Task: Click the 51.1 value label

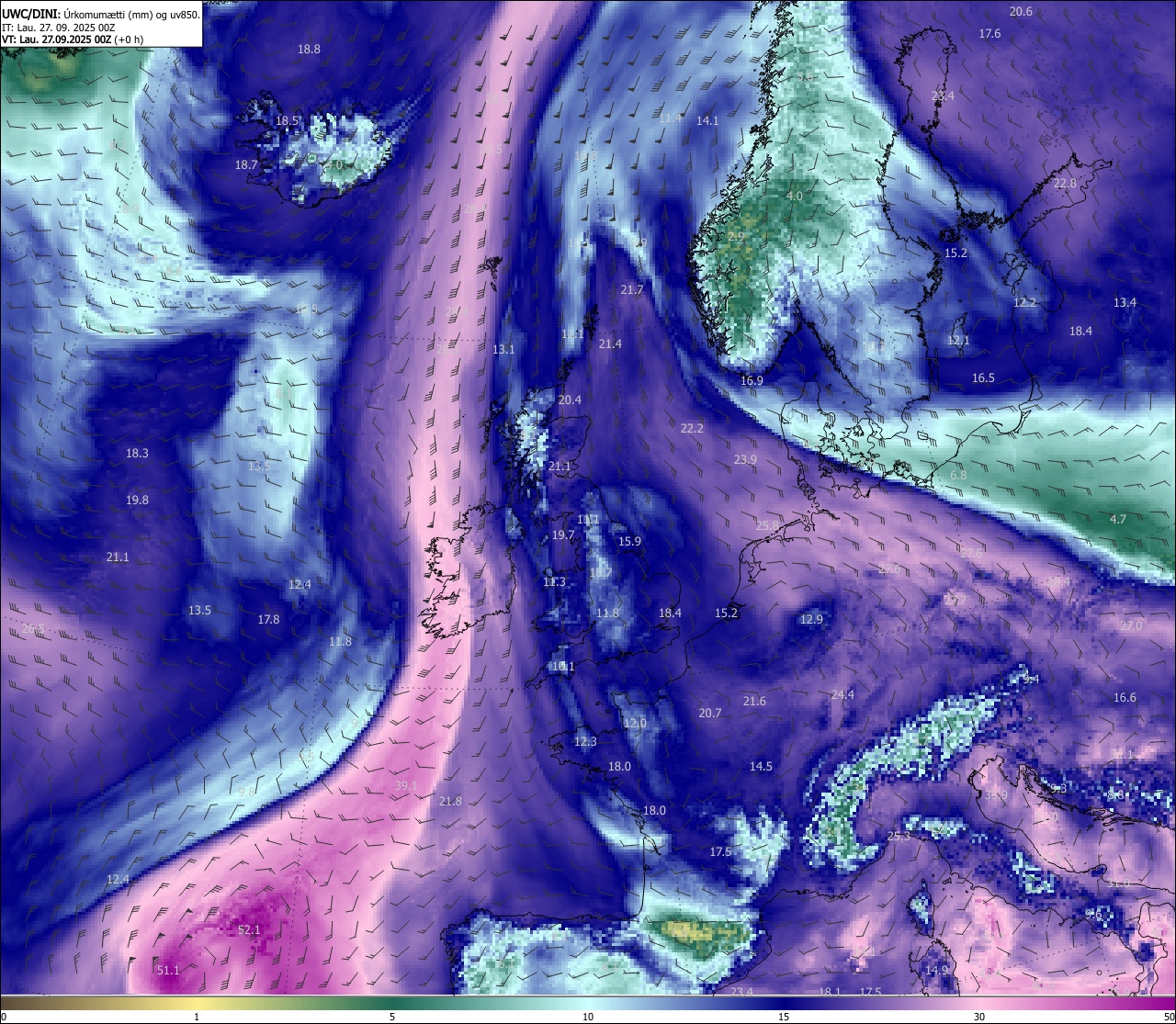Action: [168, 971]
